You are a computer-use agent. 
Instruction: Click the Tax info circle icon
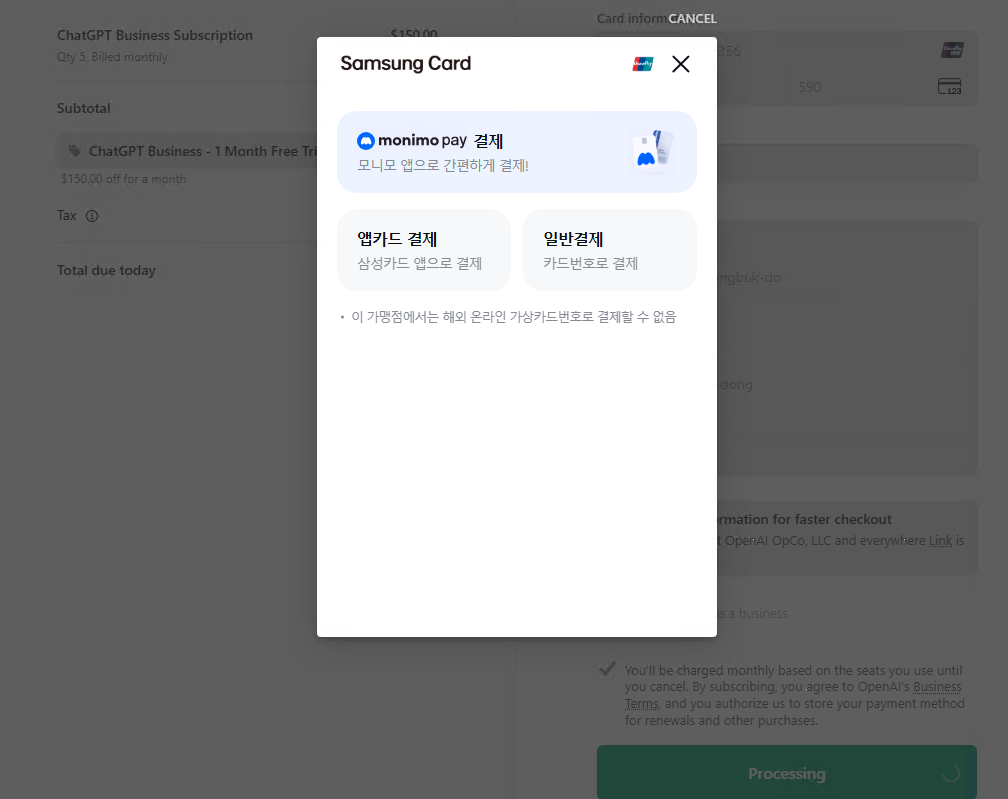point(92,216)
